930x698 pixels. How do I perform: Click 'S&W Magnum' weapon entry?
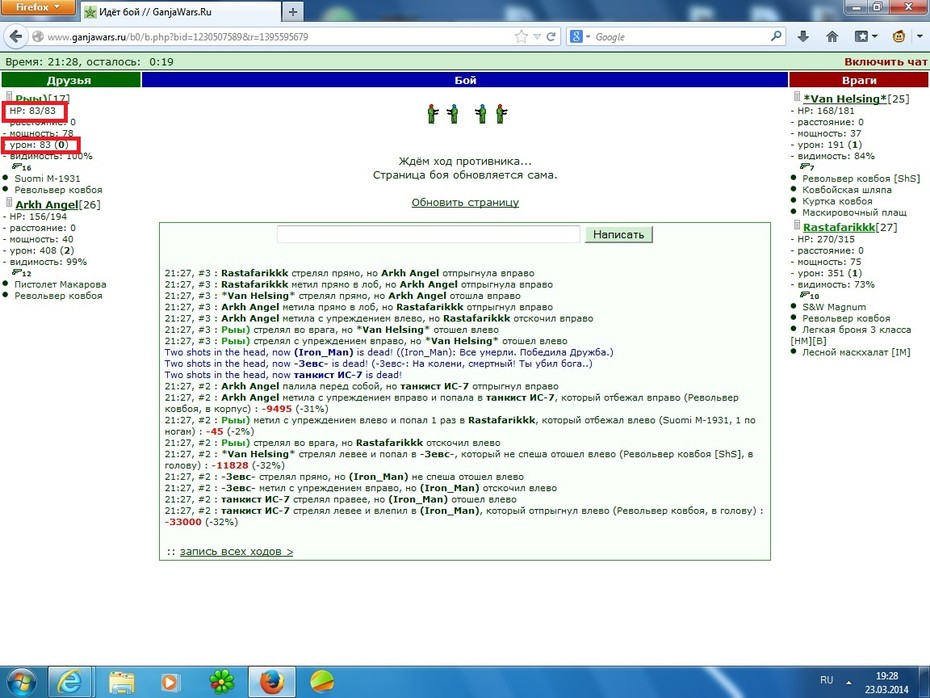tap(834, 307)
